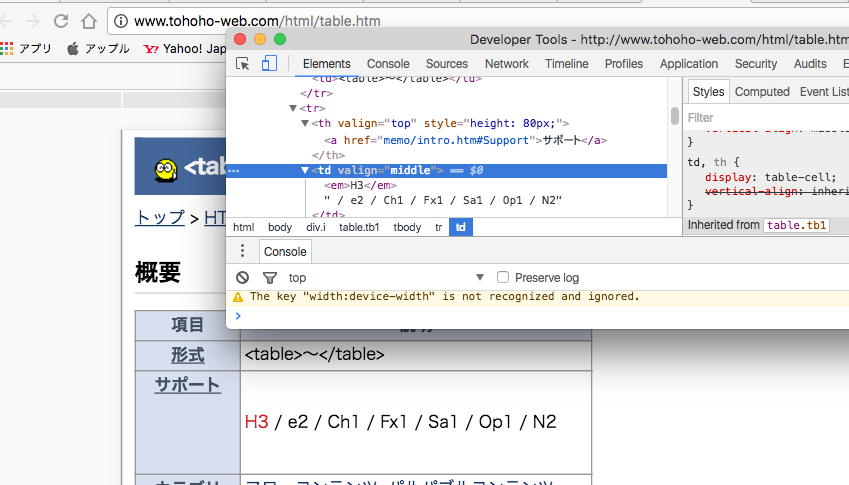Viewport: 849px width, 485px height.
Task: Select tr in the DOM breadcrumb
Action: point(439,227)
